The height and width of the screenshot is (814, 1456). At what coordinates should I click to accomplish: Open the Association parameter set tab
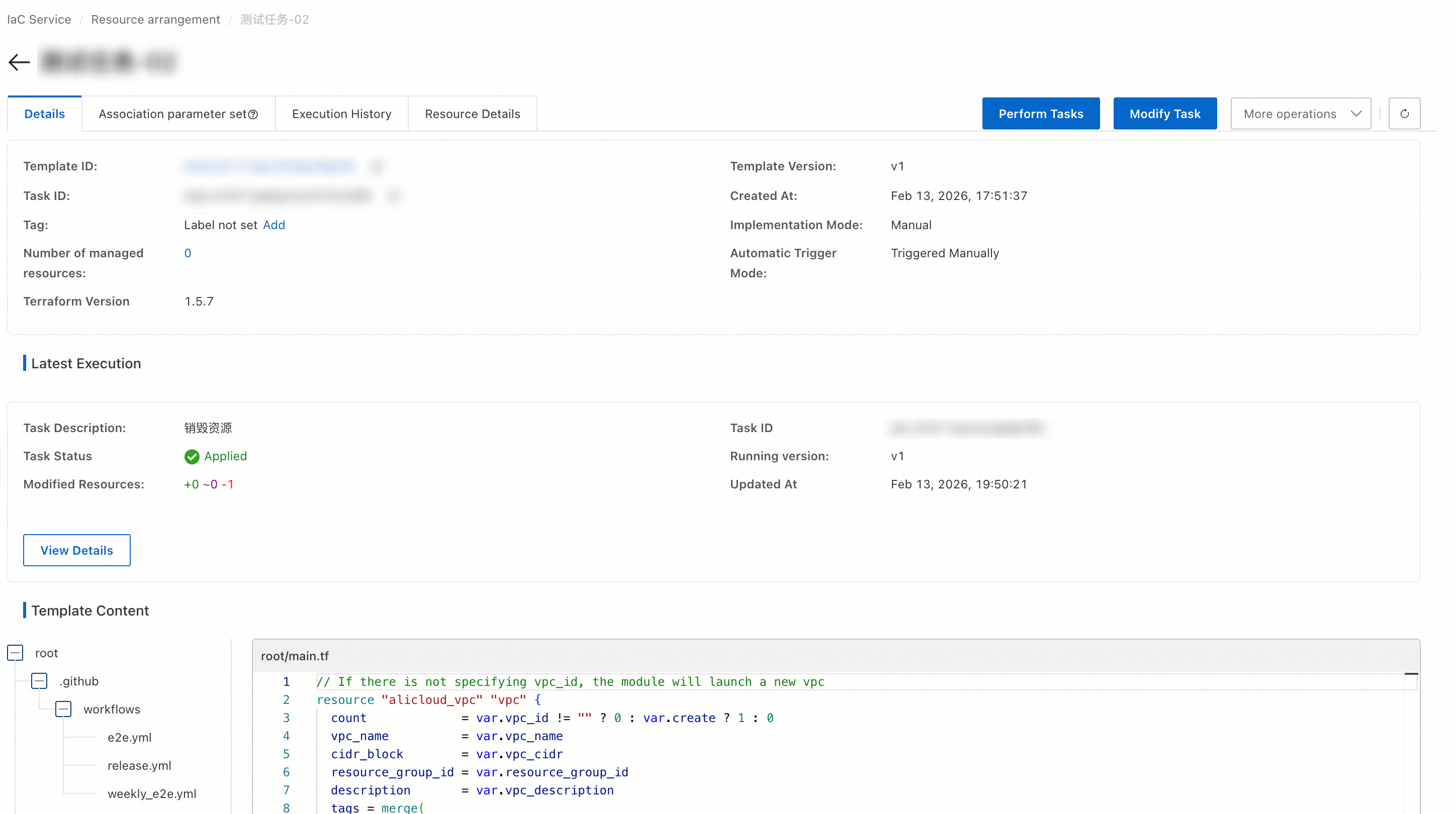coord(178,114)
